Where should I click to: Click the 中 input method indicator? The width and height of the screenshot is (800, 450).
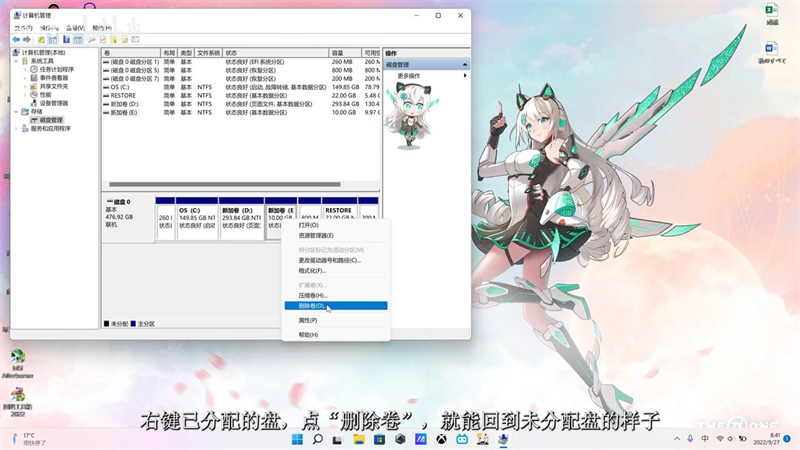pyautogui.click(x=705, y=439)
